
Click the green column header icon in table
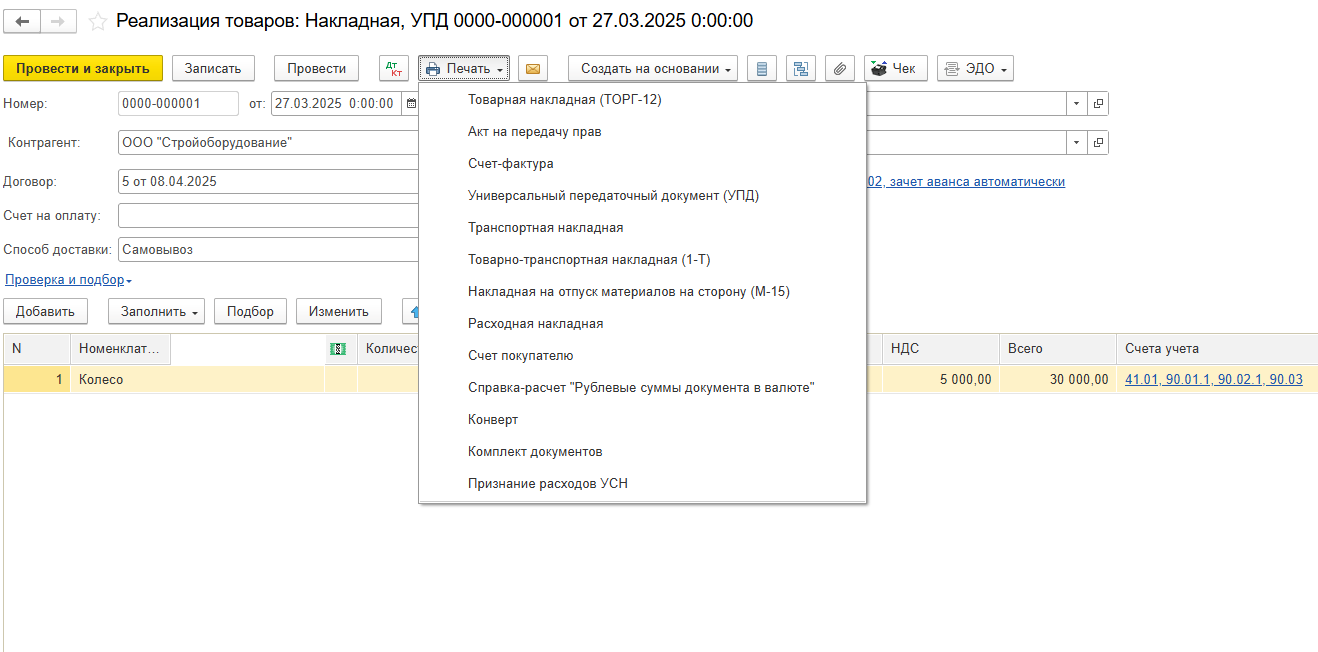(338, 348)
